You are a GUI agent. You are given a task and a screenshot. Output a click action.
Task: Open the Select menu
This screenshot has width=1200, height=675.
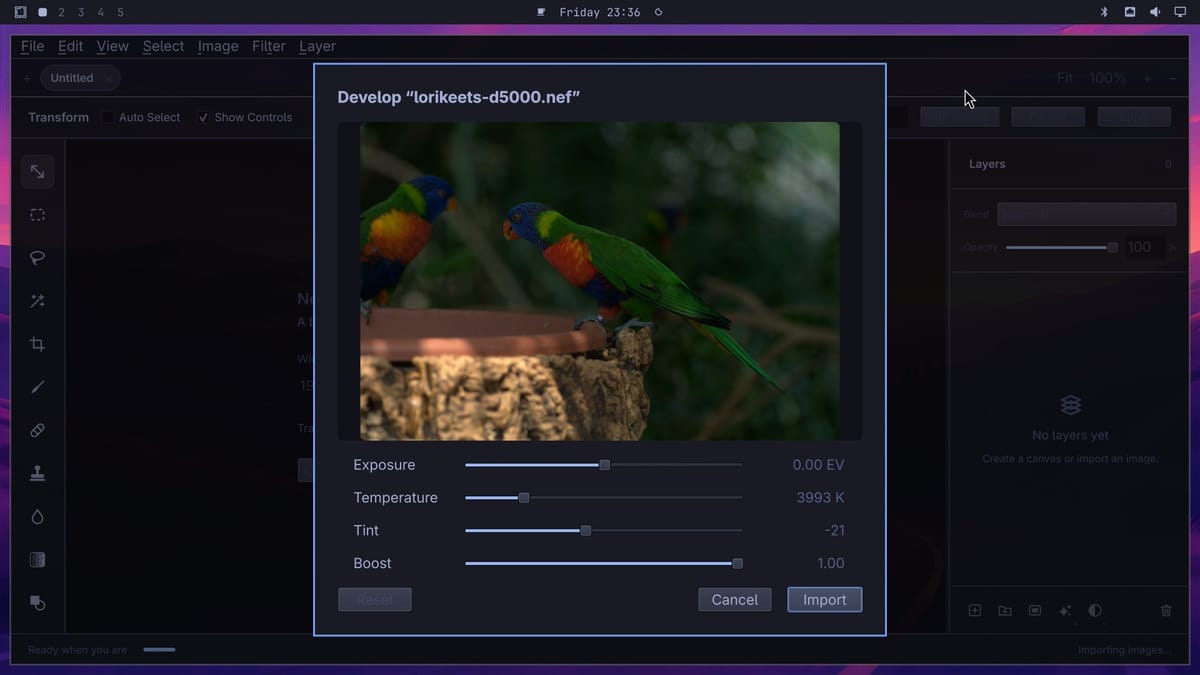click(x=163, y=46)
